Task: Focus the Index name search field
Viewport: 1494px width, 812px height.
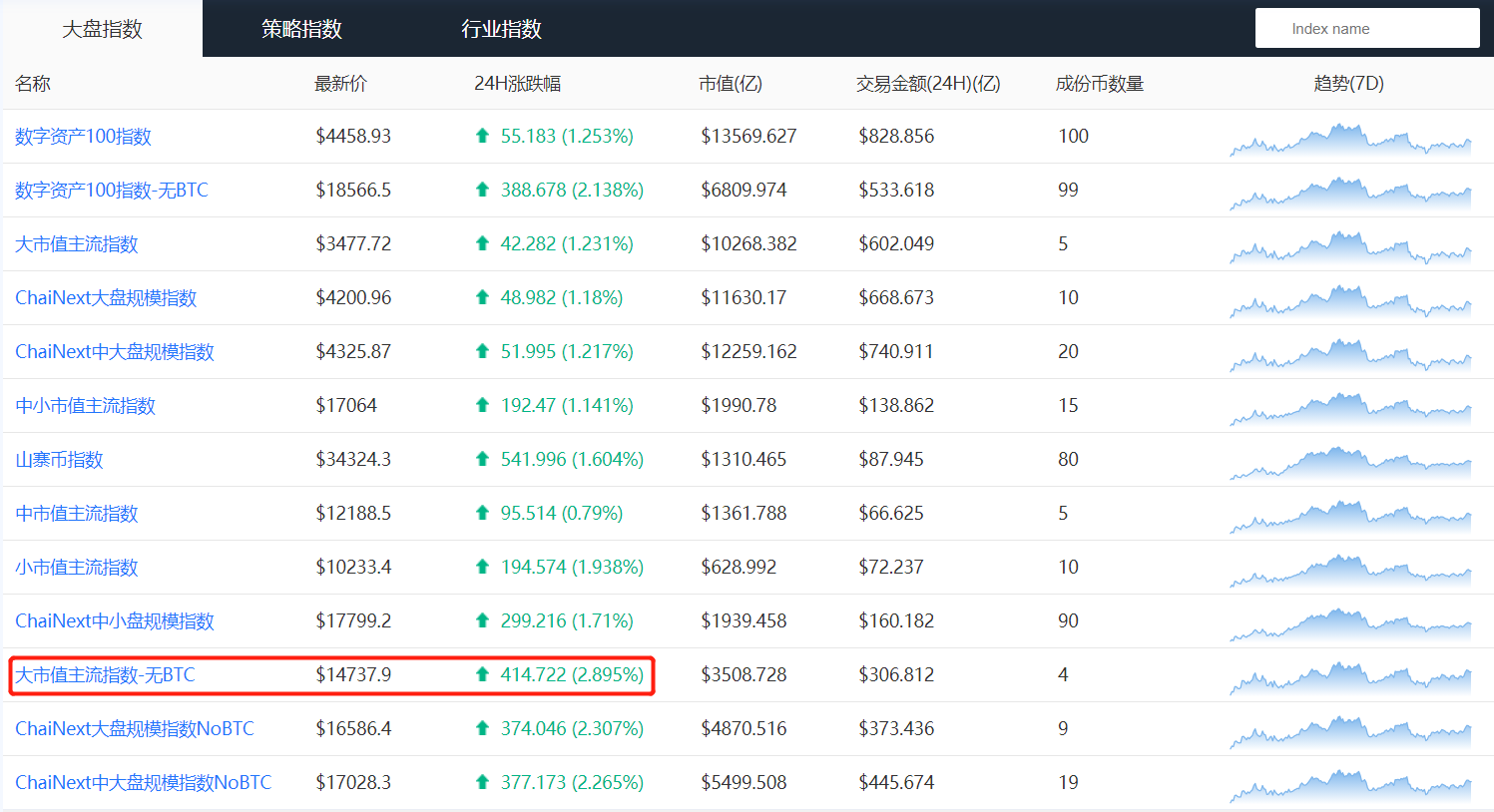Action: [1367, 28]
